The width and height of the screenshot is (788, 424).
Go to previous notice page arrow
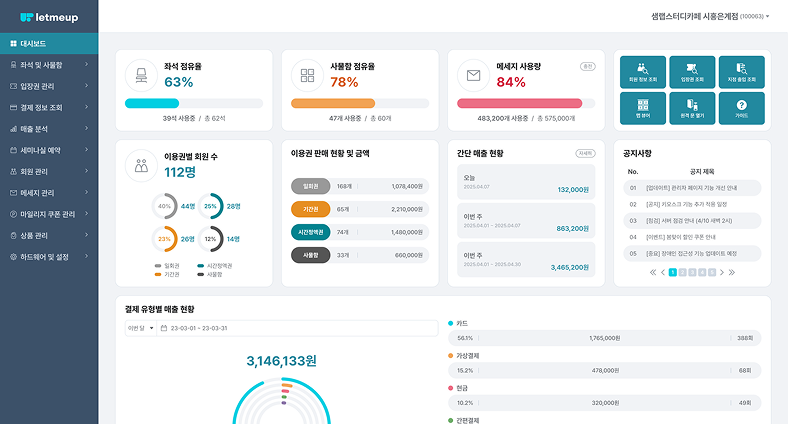click(x=663, y=272)
